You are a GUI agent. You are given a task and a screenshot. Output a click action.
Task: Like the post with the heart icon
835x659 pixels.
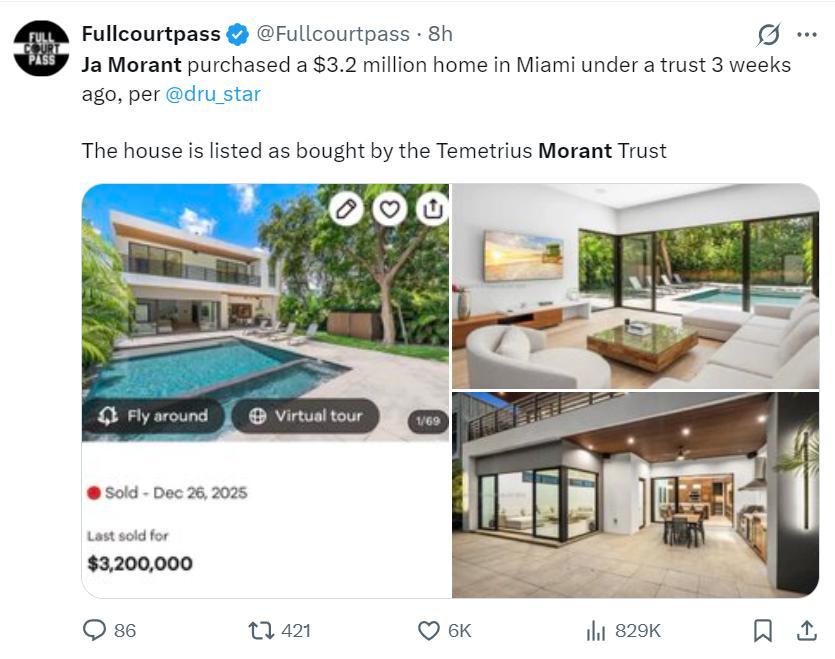pos(428,630)
